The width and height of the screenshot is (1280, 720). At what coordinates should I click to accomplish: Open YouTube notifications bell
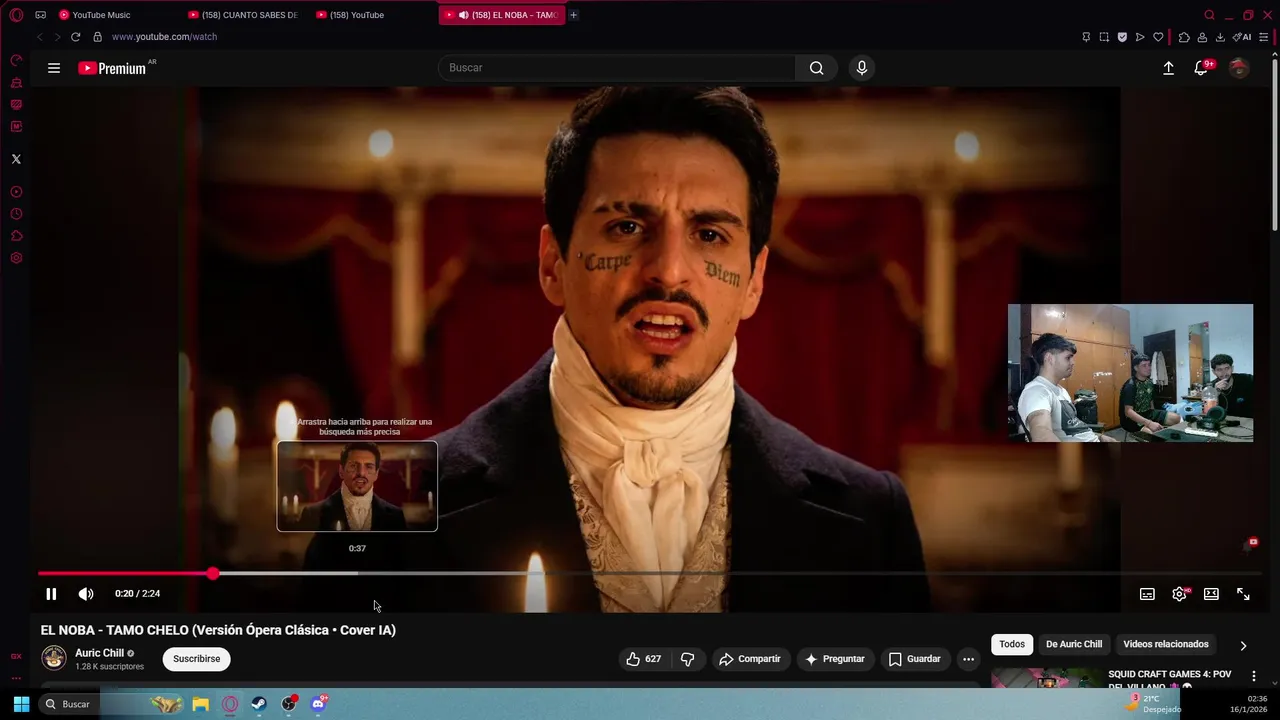[1201, 68]
